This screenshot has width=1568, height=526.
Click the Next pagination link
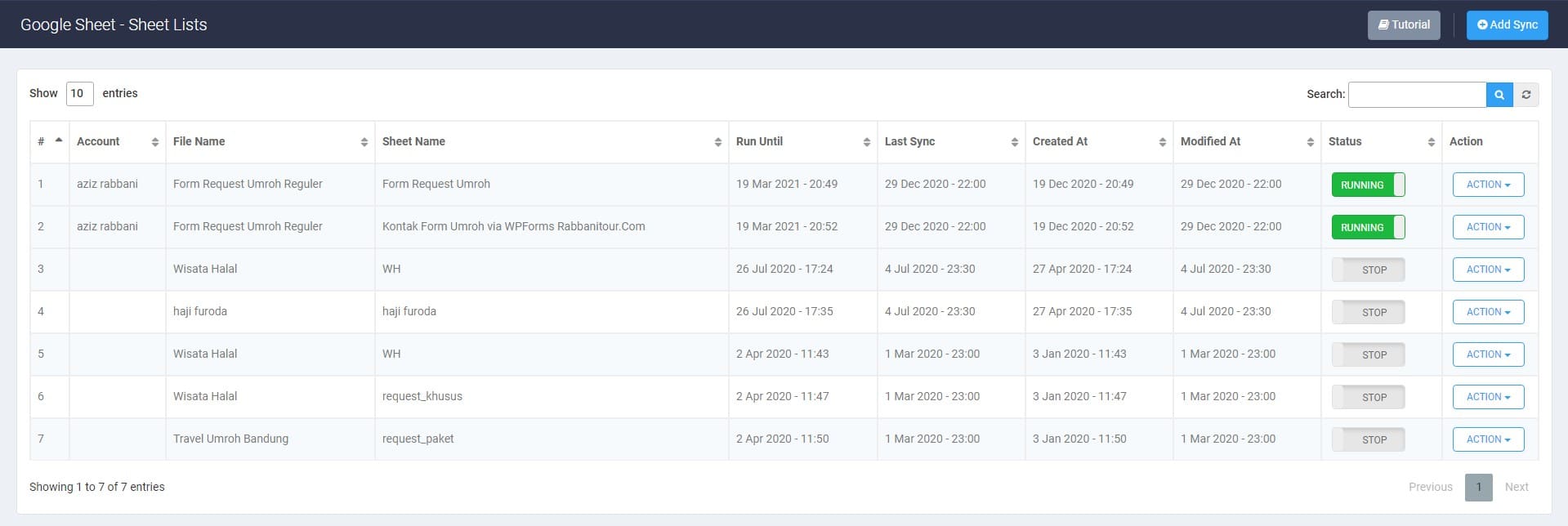pos(1517,487)
